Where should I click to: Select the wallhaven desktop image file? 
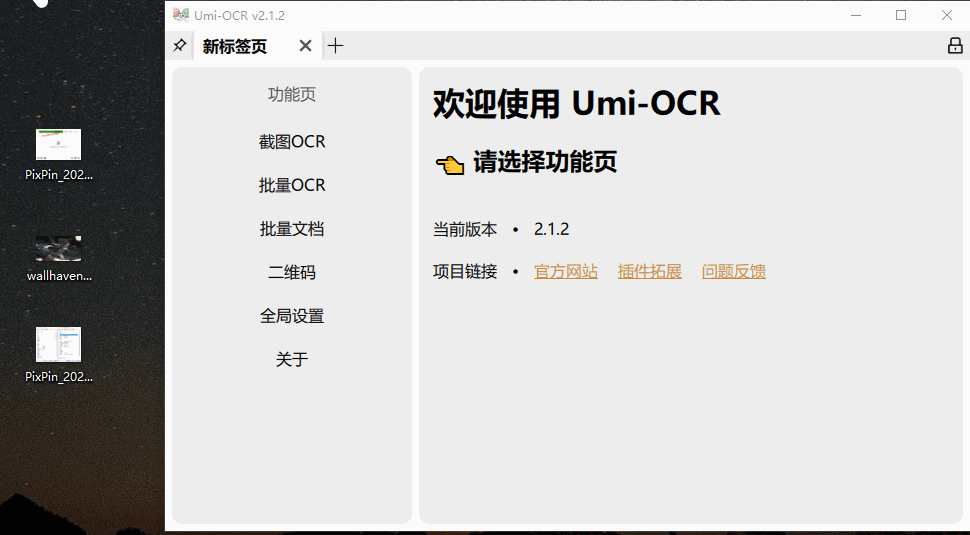[59, 259]
